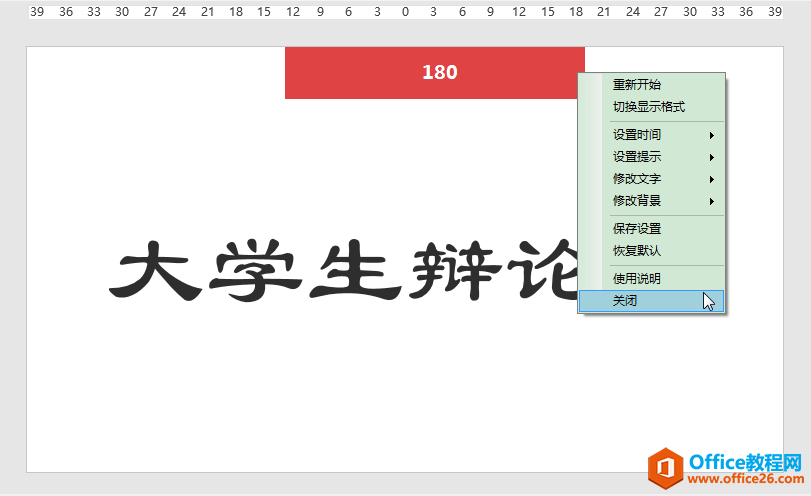Click 保存设置 in the menu
The height and width of the screenshot is (496, 811).
[x=652, y=229]
